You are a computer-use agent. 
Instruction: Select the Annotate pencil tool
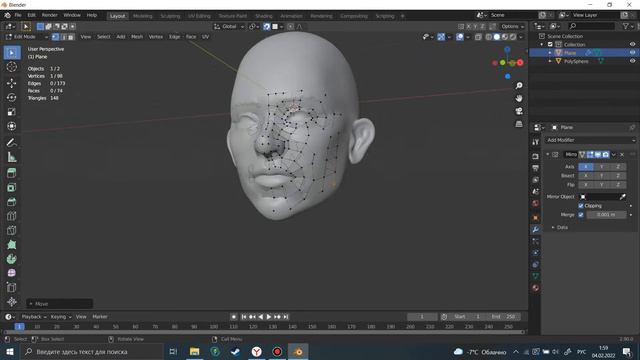point(12,142)
